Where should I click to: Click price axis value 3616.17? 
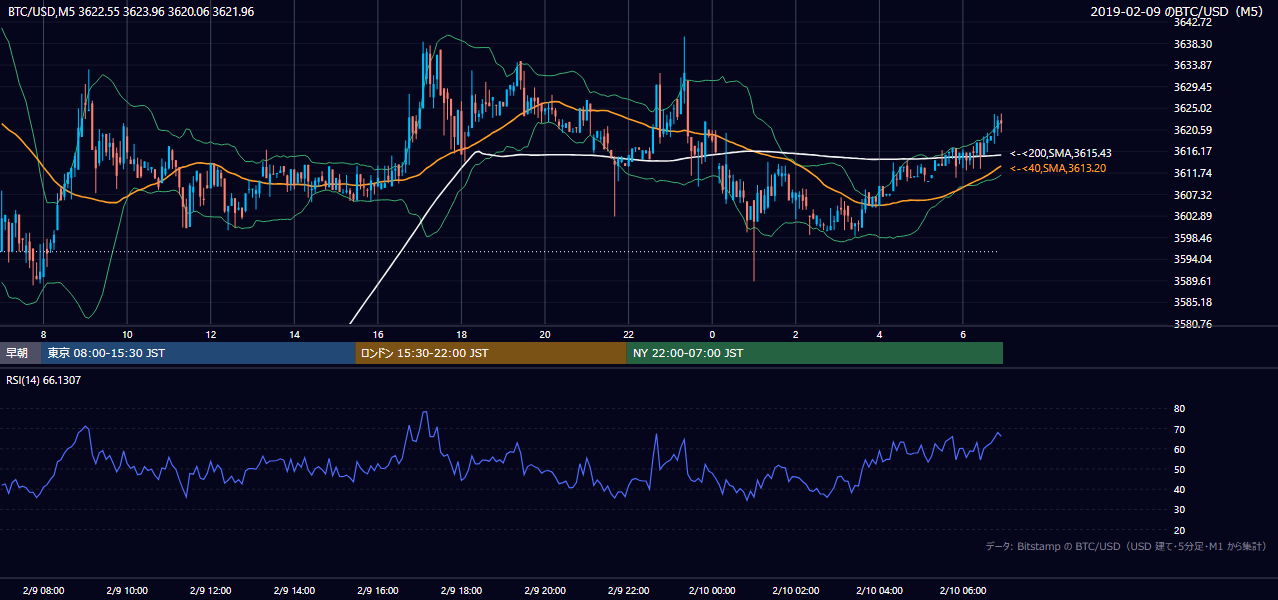point(1193,151)
